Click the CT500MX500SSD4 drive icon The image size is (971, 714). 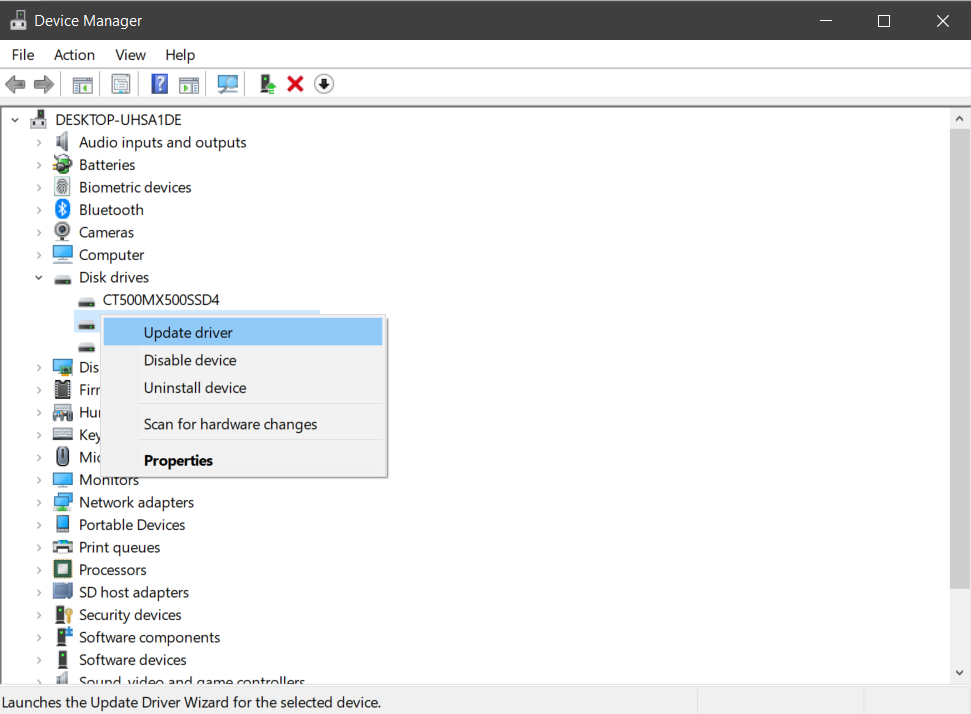point(87,301)
